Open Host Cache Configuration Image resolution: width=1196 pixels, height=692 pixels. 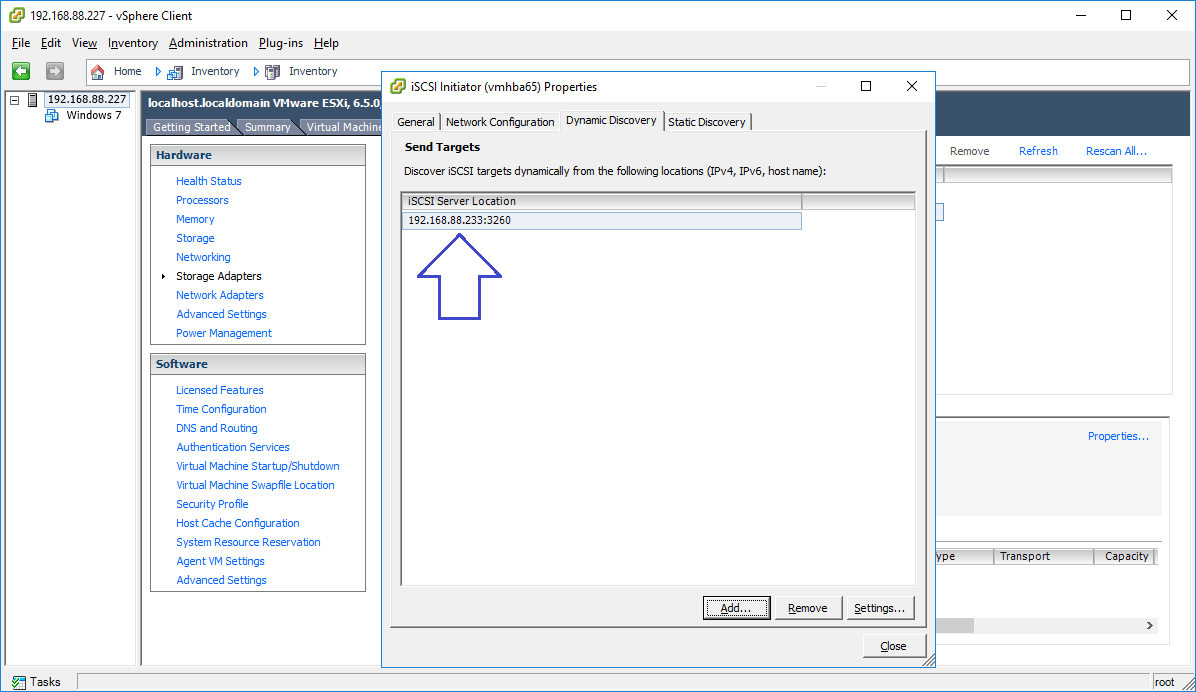pyautogui.click(x=237, y=523)
